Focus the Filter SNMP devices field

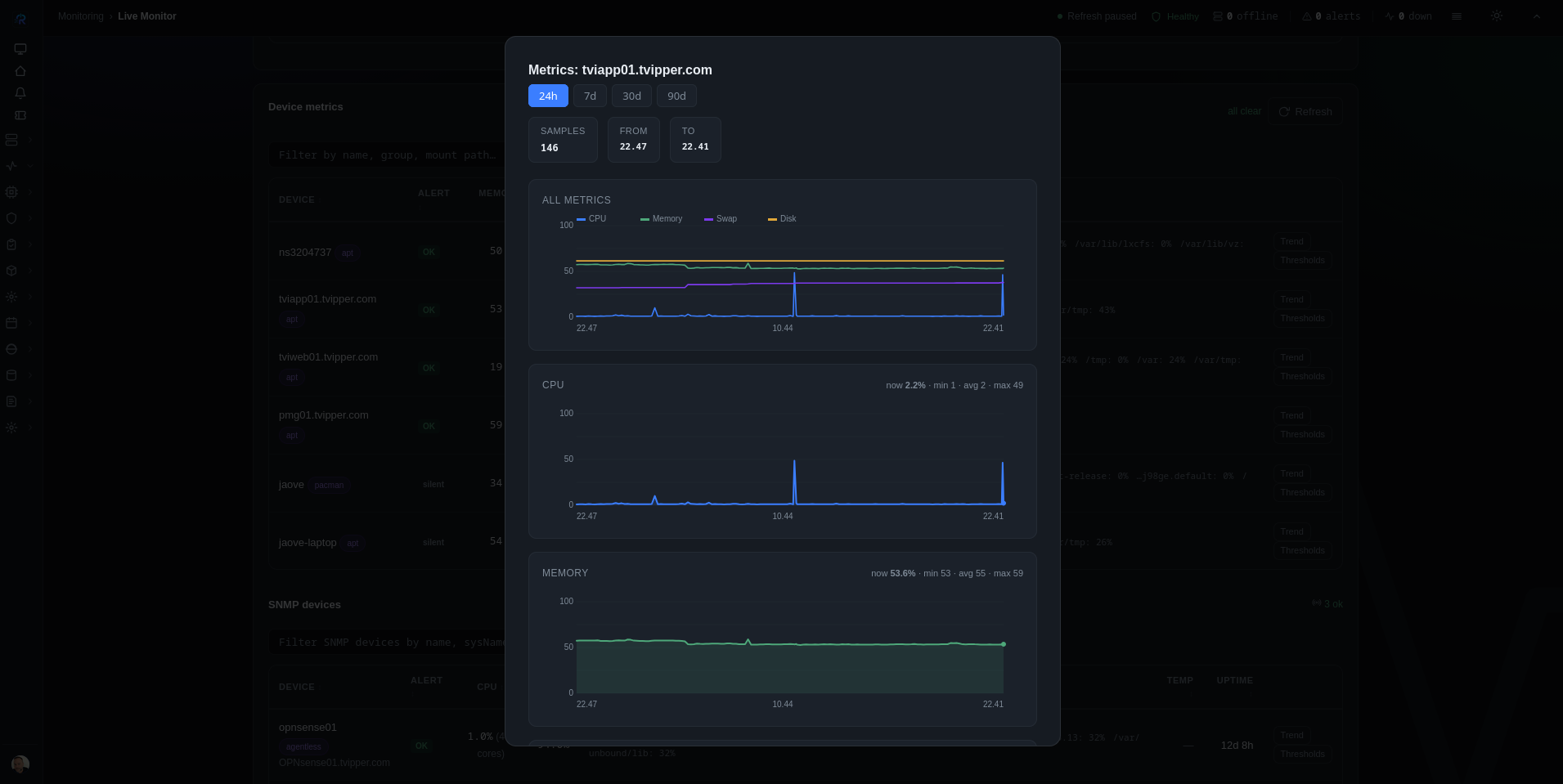click(x=388, y=643)
